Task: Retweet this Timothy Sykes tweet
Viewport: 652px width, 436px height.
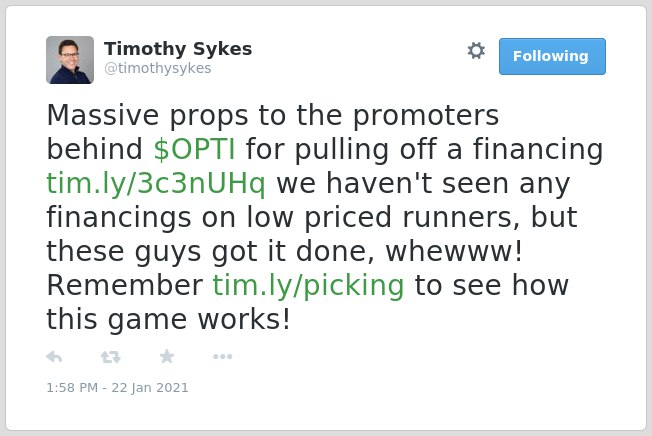Action: point(111,357)
